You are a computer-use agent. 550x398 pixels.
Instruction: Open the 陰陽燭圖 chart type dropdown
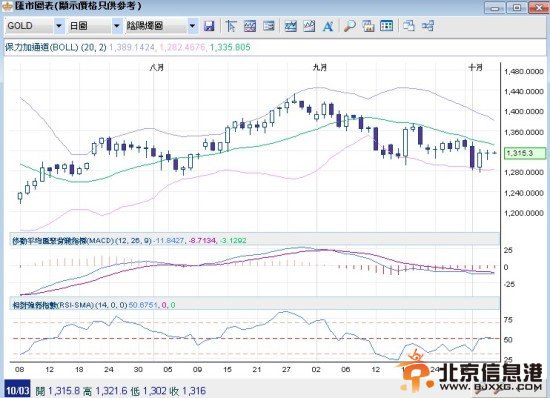192,26
